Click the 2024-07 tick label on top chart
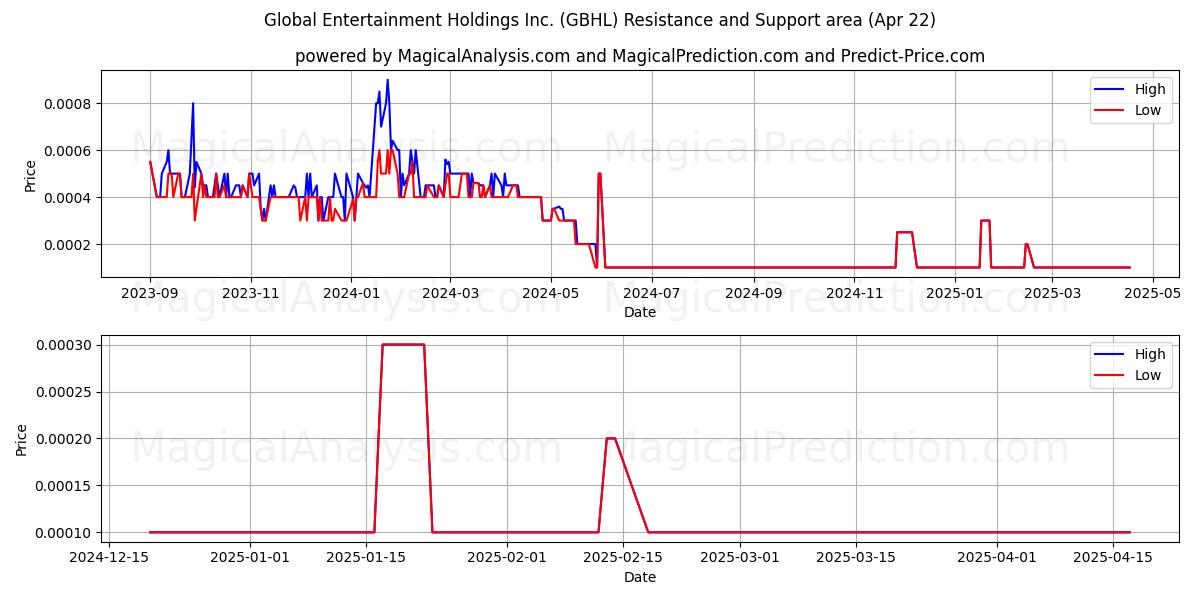Image resolution: width=1200 pixels, height=600 pixels. click(x=651, y=293)
